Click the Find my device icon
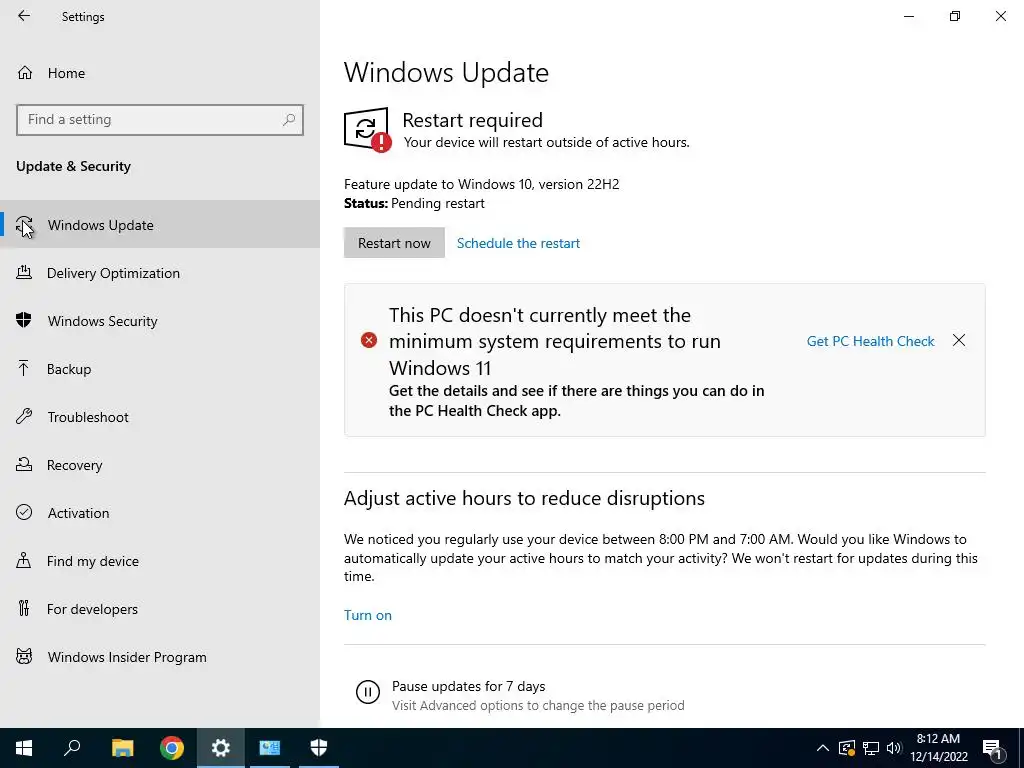Image resolution: width=1024 pixels, height=768 pixels. click(24, 560)
